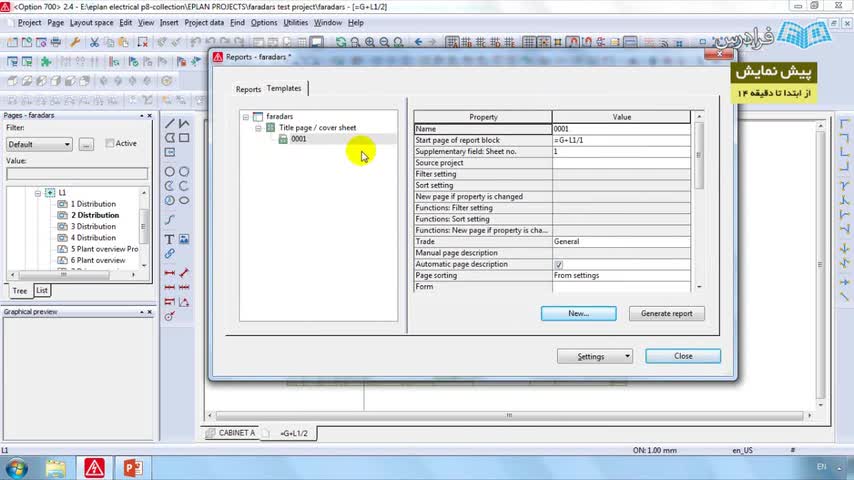This screenshot has width=854, height=480.
Task: Open the Help menu
Action: coord(356,23)
